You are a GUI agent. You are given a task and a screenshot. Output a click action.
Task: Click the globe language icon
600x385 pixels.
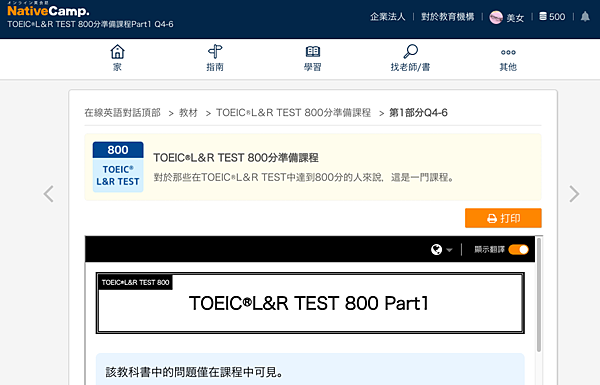pyautogui.click(x=437, y=250)
